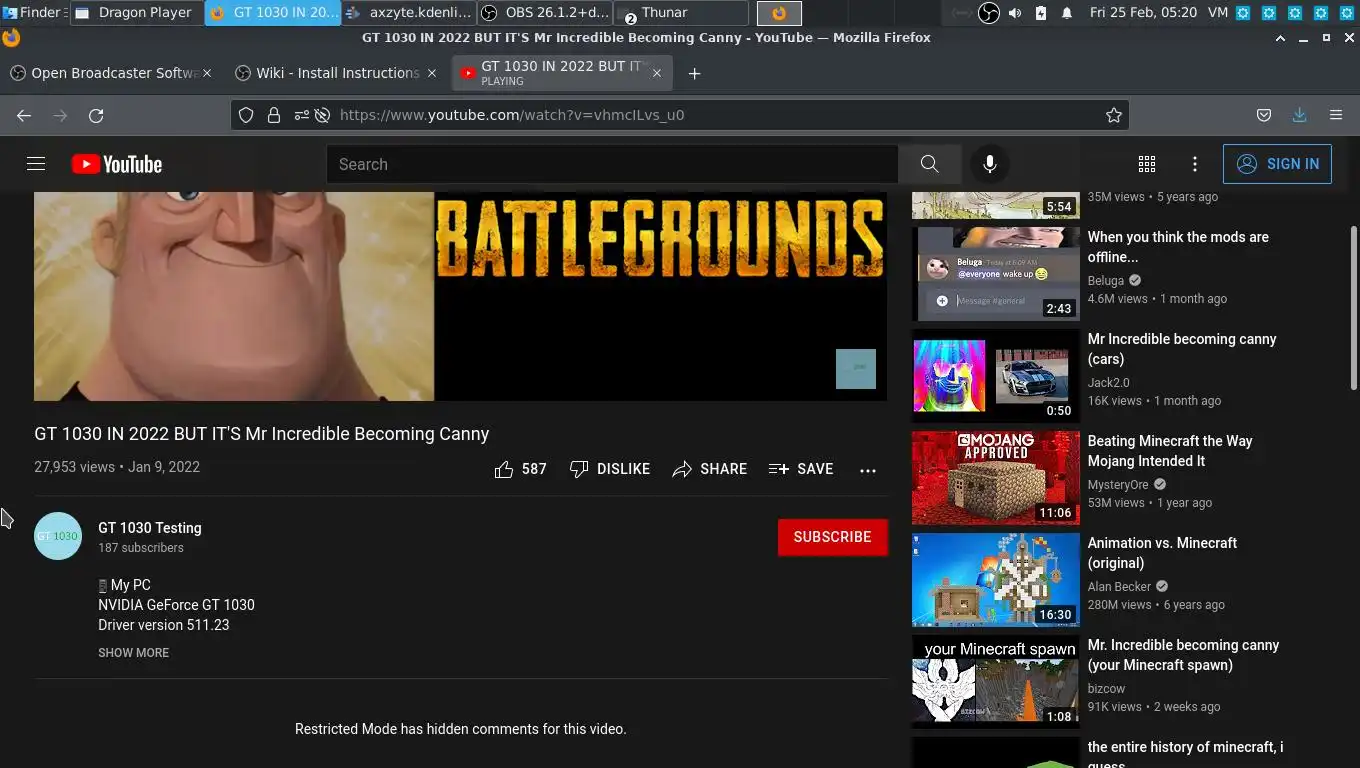
Task: Click the search magnifier button
Action: (x=929, y=164)
